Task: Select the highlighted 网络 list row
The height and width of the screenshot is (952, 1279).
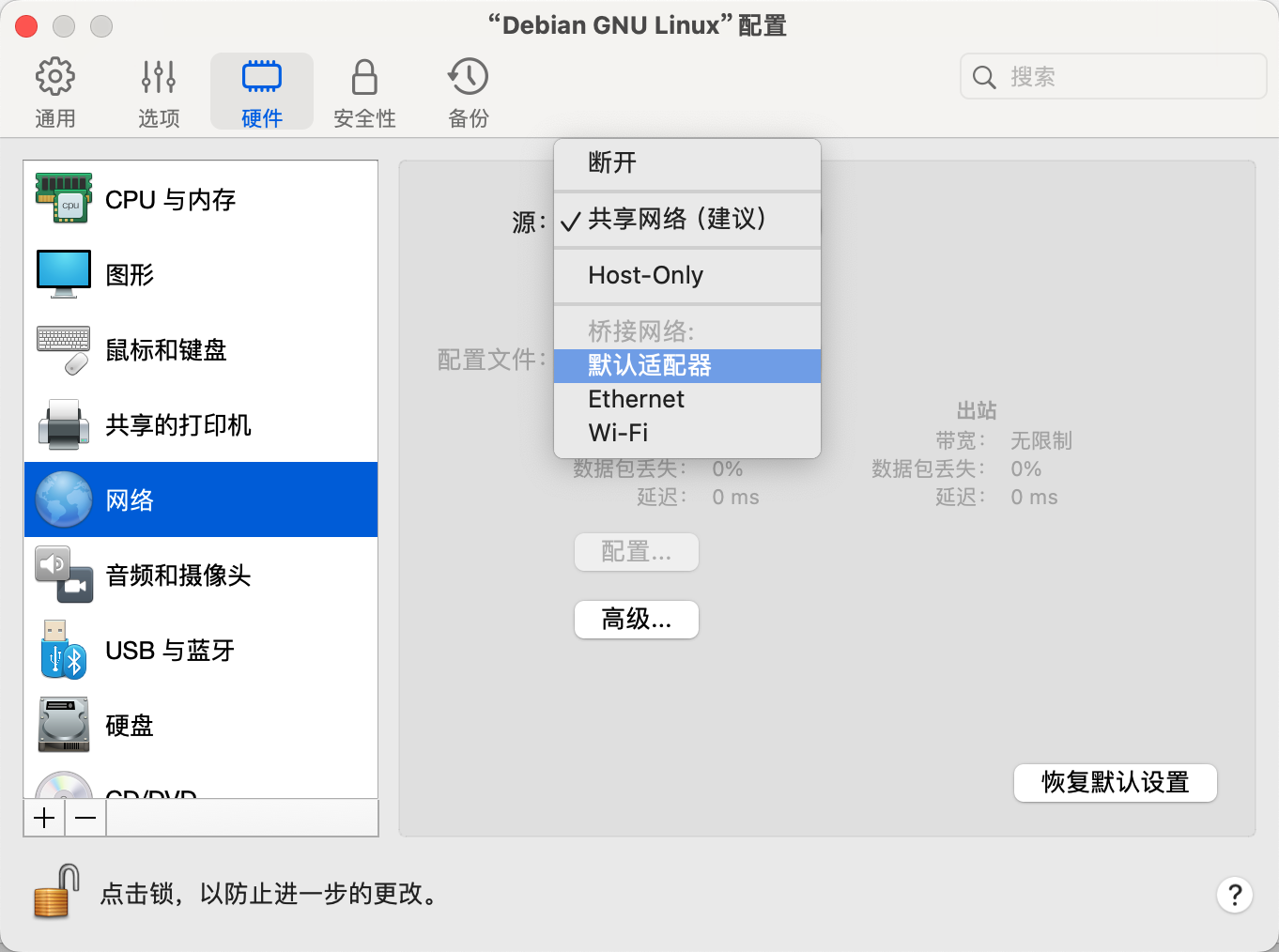Action: (201, 499)
